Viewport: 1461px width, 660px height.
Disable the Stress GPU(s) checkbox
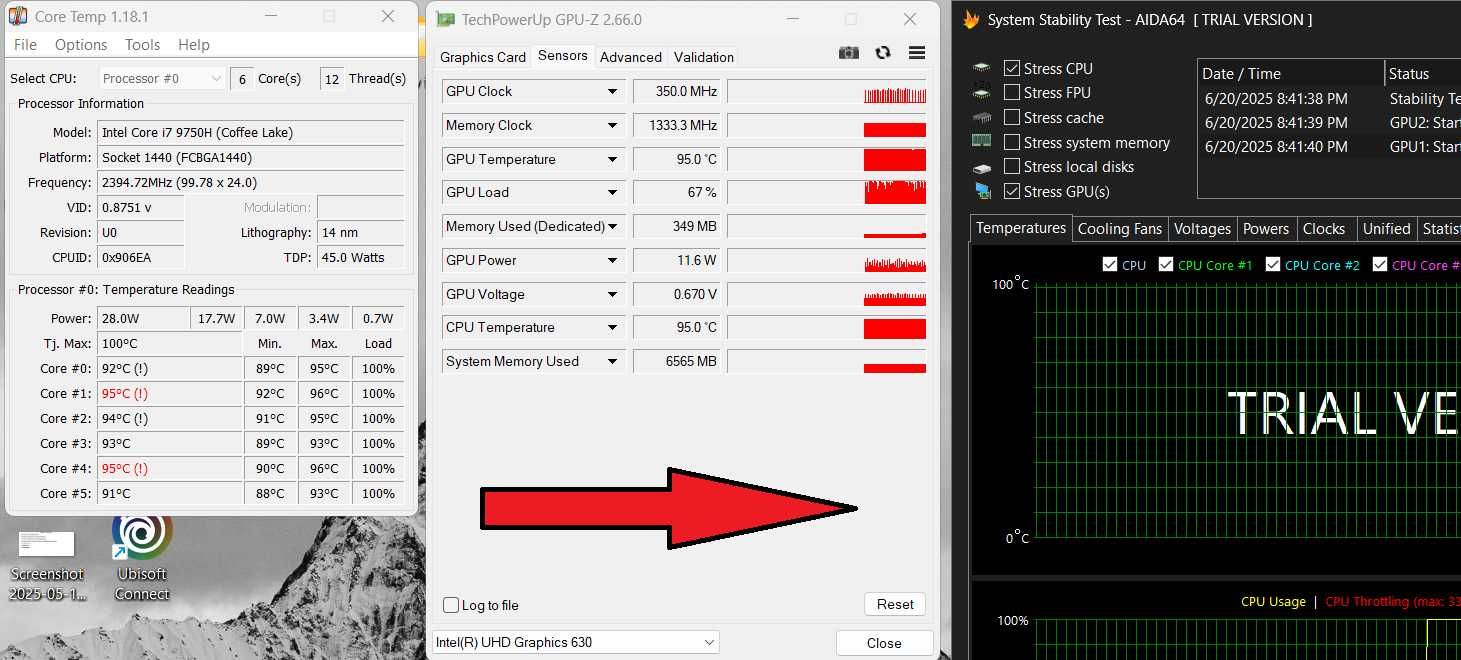pyautogui.click(x=1012, y=191)
